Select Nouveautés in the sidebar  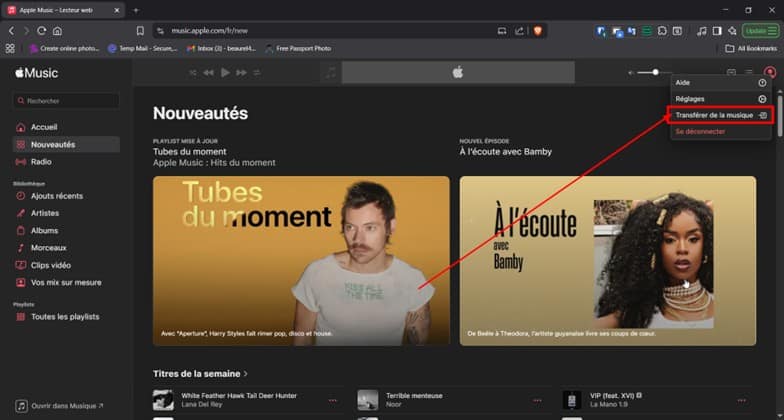[x=66, y=144]
